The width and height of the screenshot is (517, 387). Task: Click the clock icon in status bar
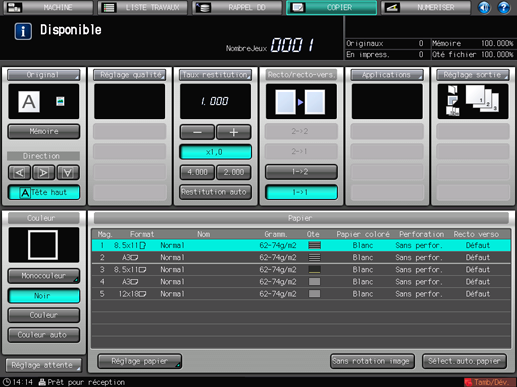(7, 382)
